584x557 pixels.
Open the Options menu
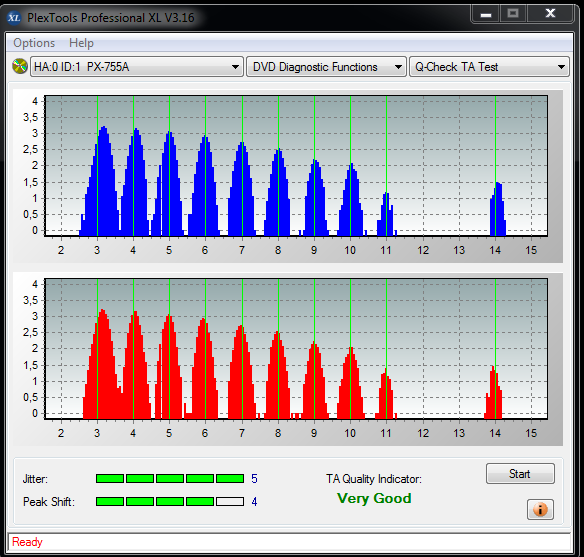click(34, 43)
